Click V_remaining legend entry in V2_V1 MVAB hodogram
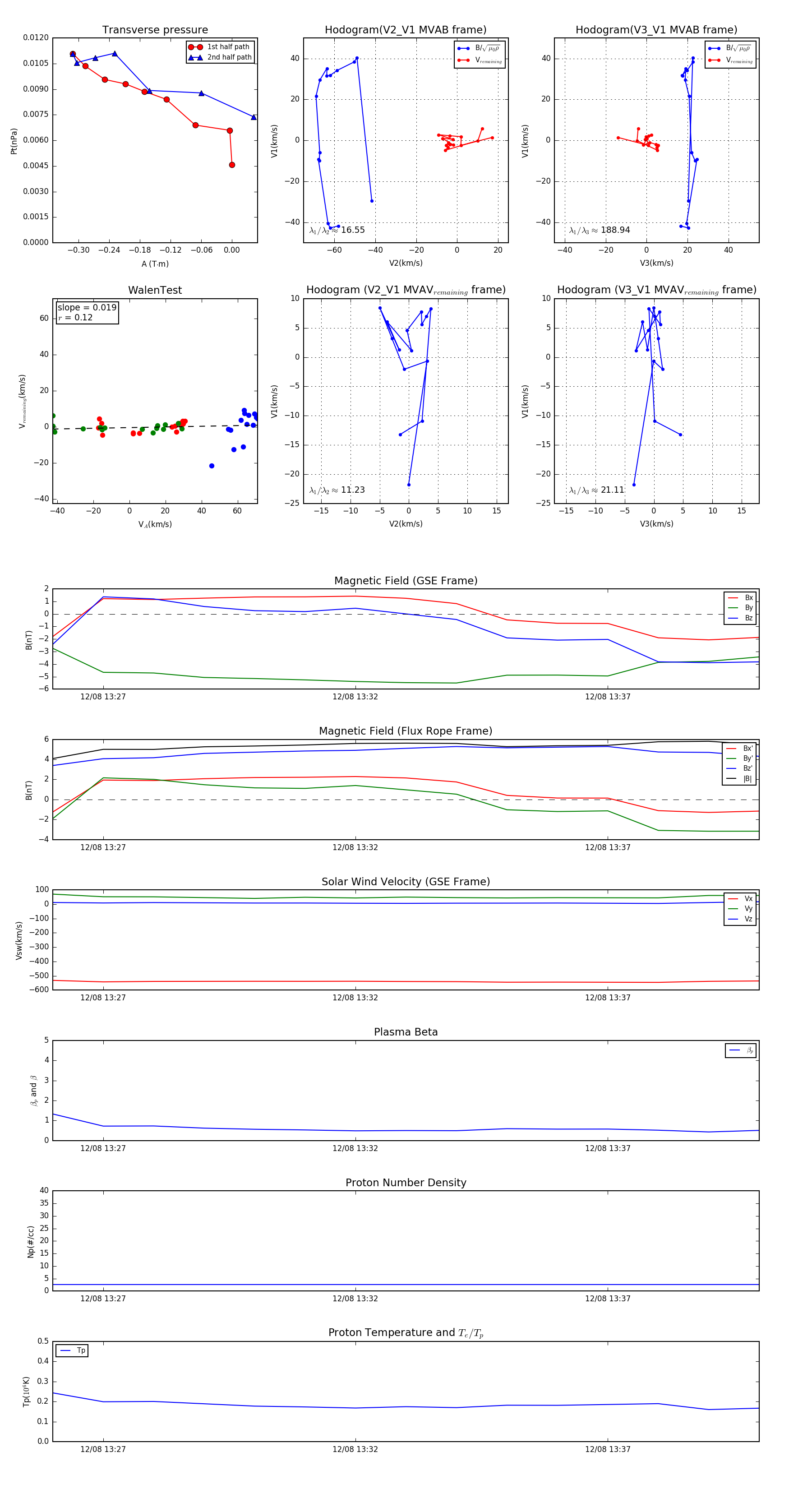The height and width of the screenshot is (1489, 812). [x=479, y=60]
